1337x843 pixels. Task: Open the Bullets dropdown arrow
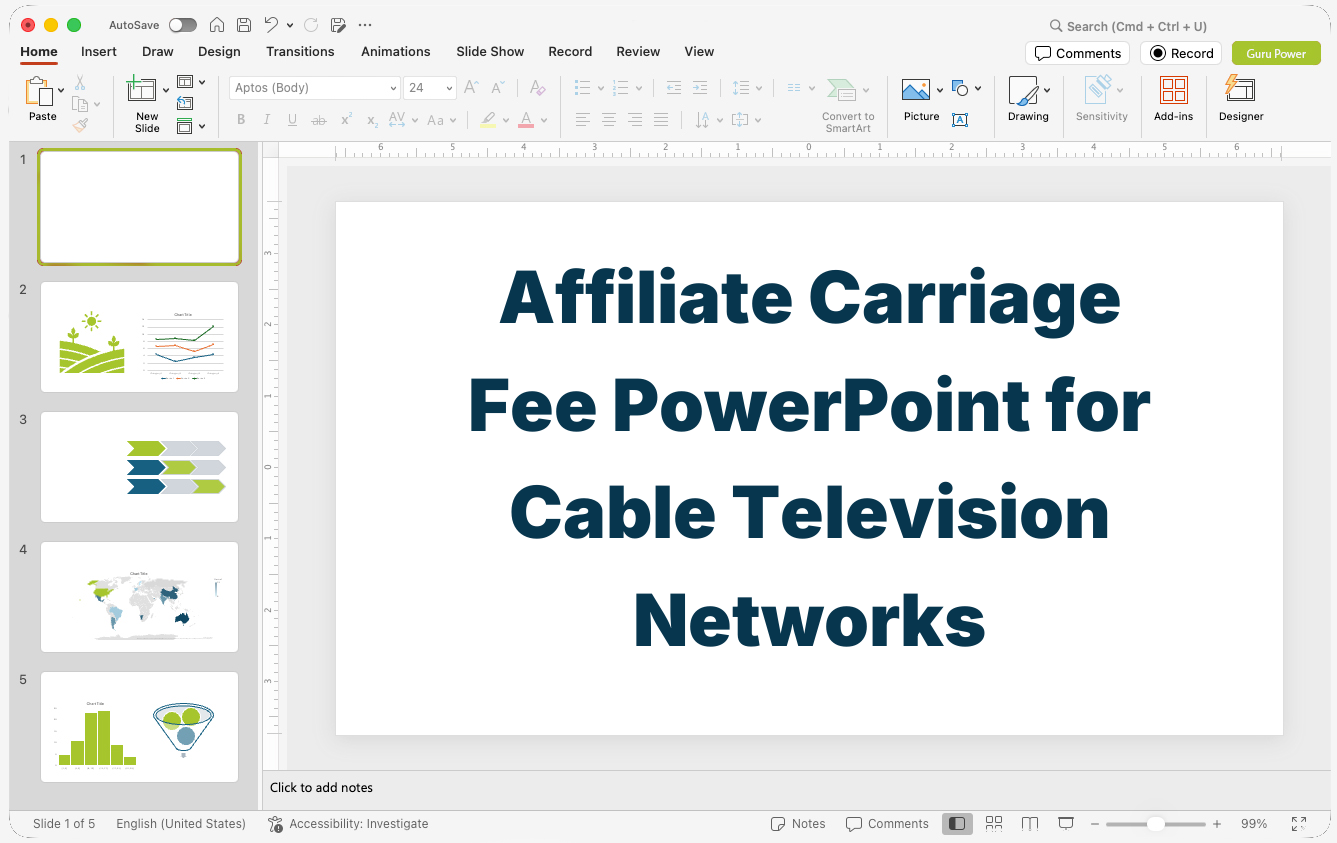(x=601, y=88)
